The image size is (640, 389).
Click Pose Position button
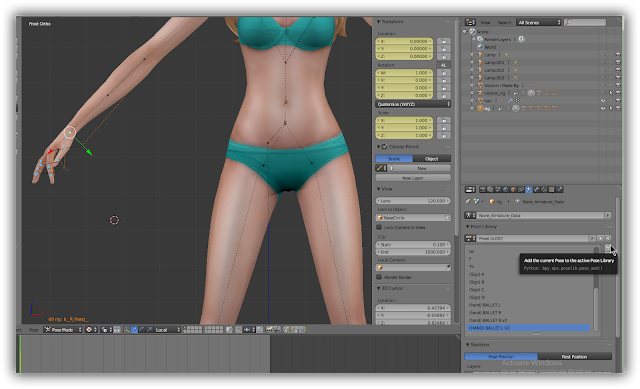501,356
